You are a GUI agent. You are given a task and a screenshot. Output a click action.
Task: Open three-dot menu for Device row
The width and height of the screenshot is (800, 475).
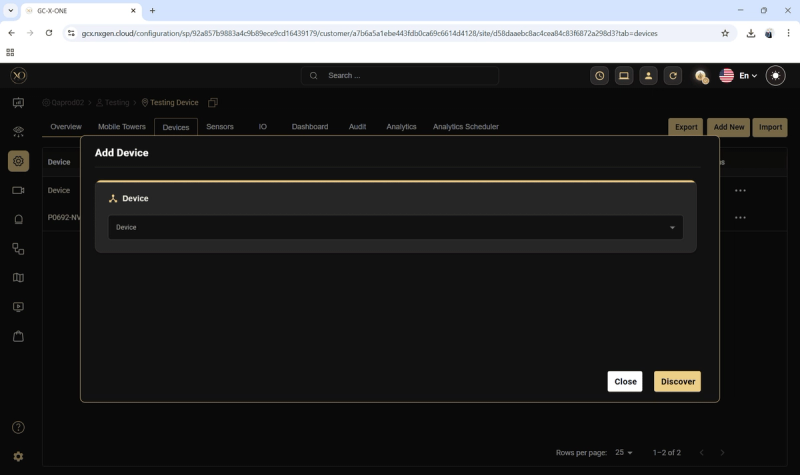[740, 190]
